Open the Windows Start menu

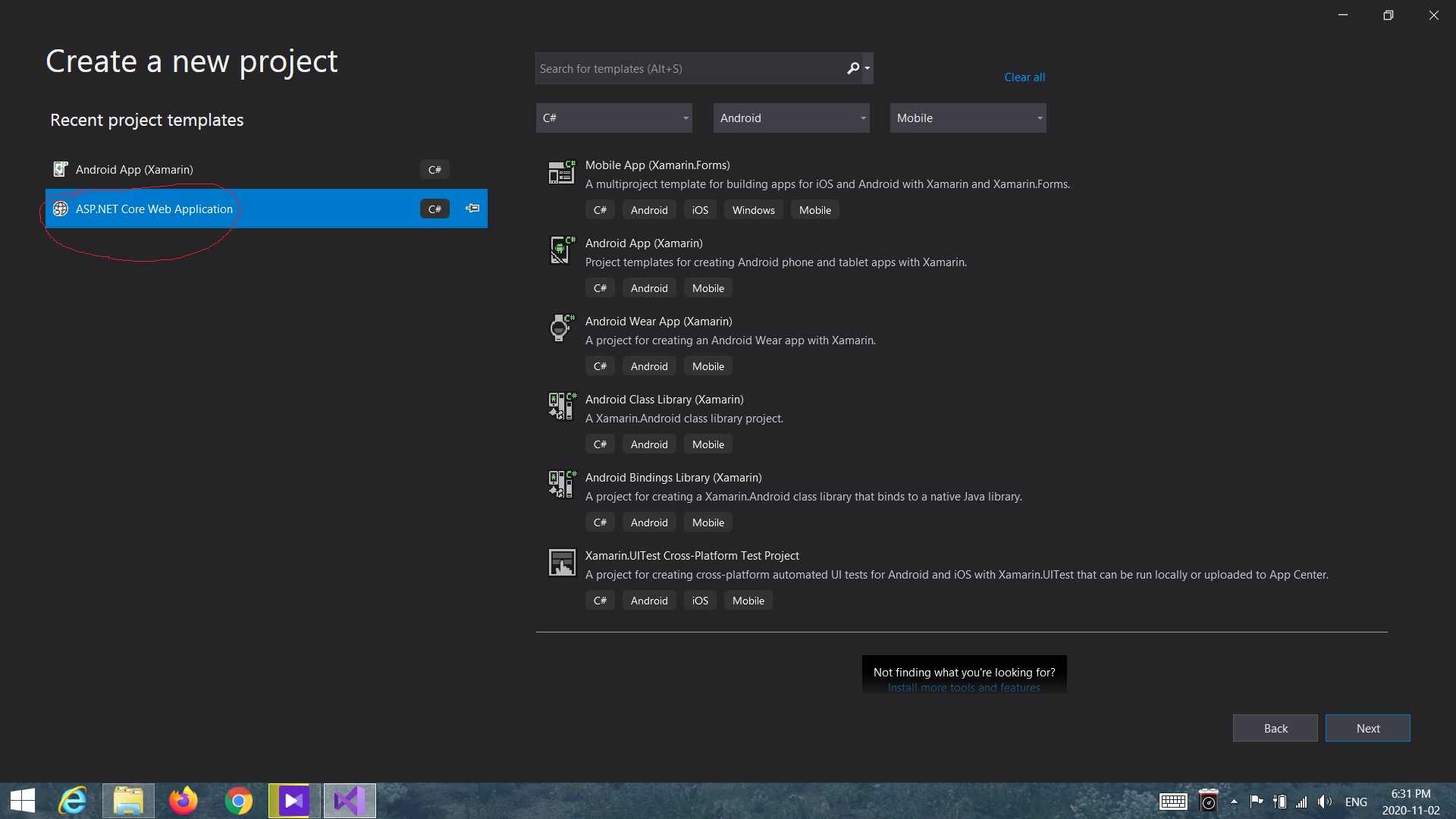tap(23, 801)
